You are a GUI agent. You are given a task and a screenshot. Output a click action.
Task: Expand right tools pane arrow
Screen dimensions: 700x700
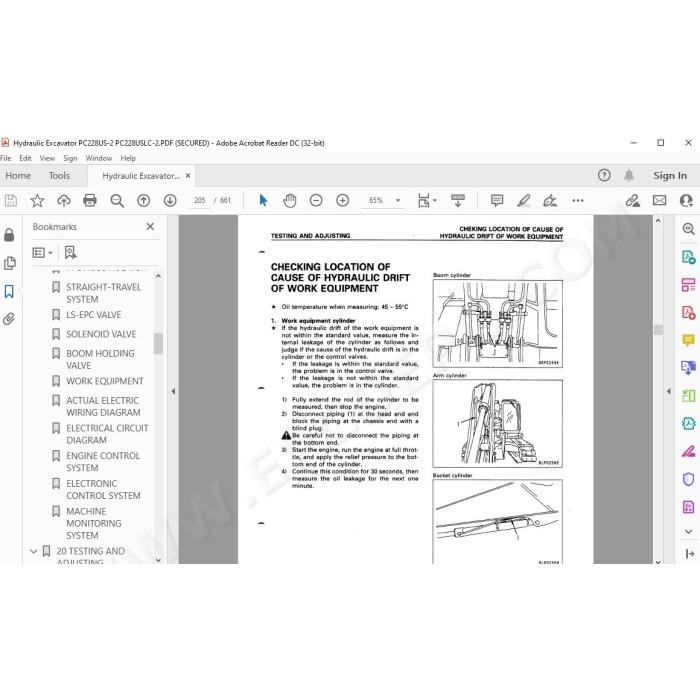pyautogui.click(x=668, y=391)
